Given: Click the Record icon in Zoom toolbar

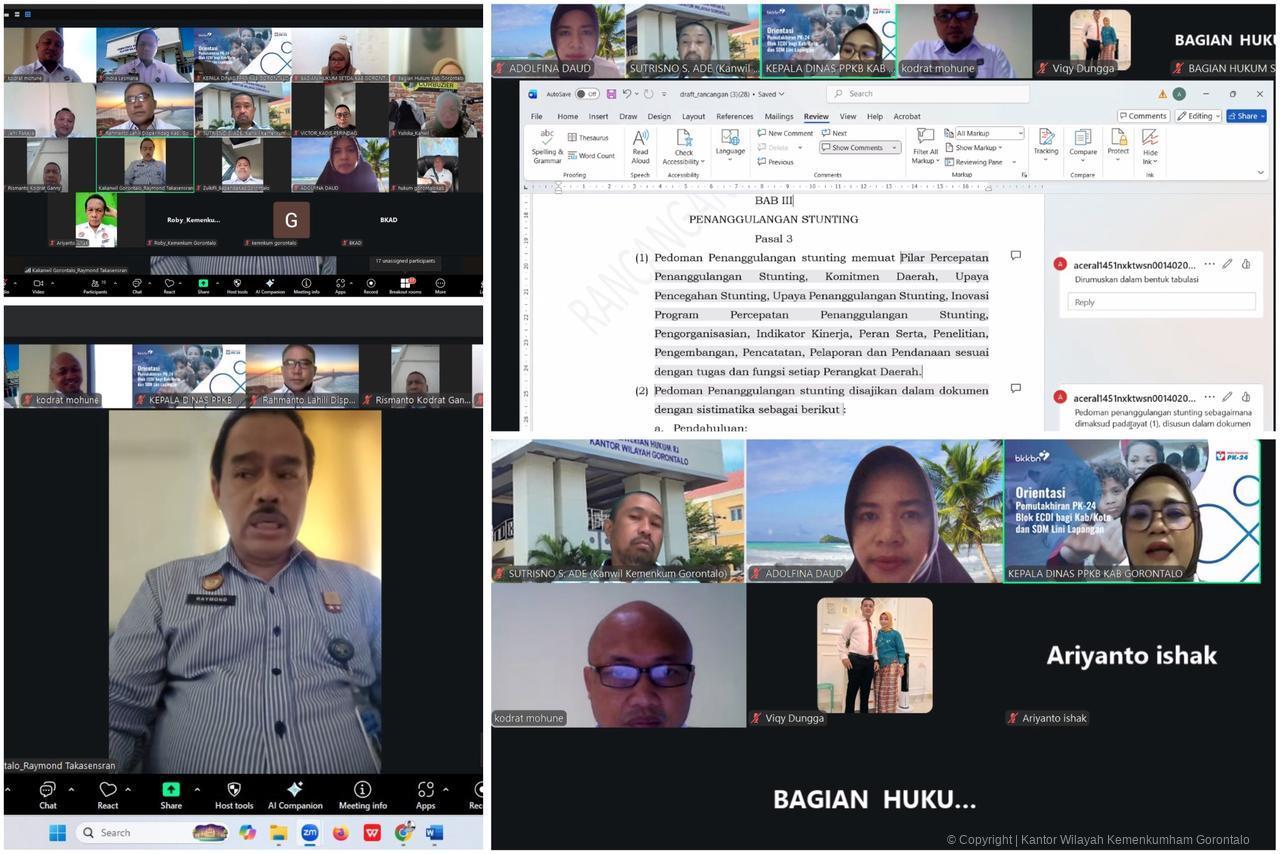Looking at the screenshot, I should click(x=370, y=284).
